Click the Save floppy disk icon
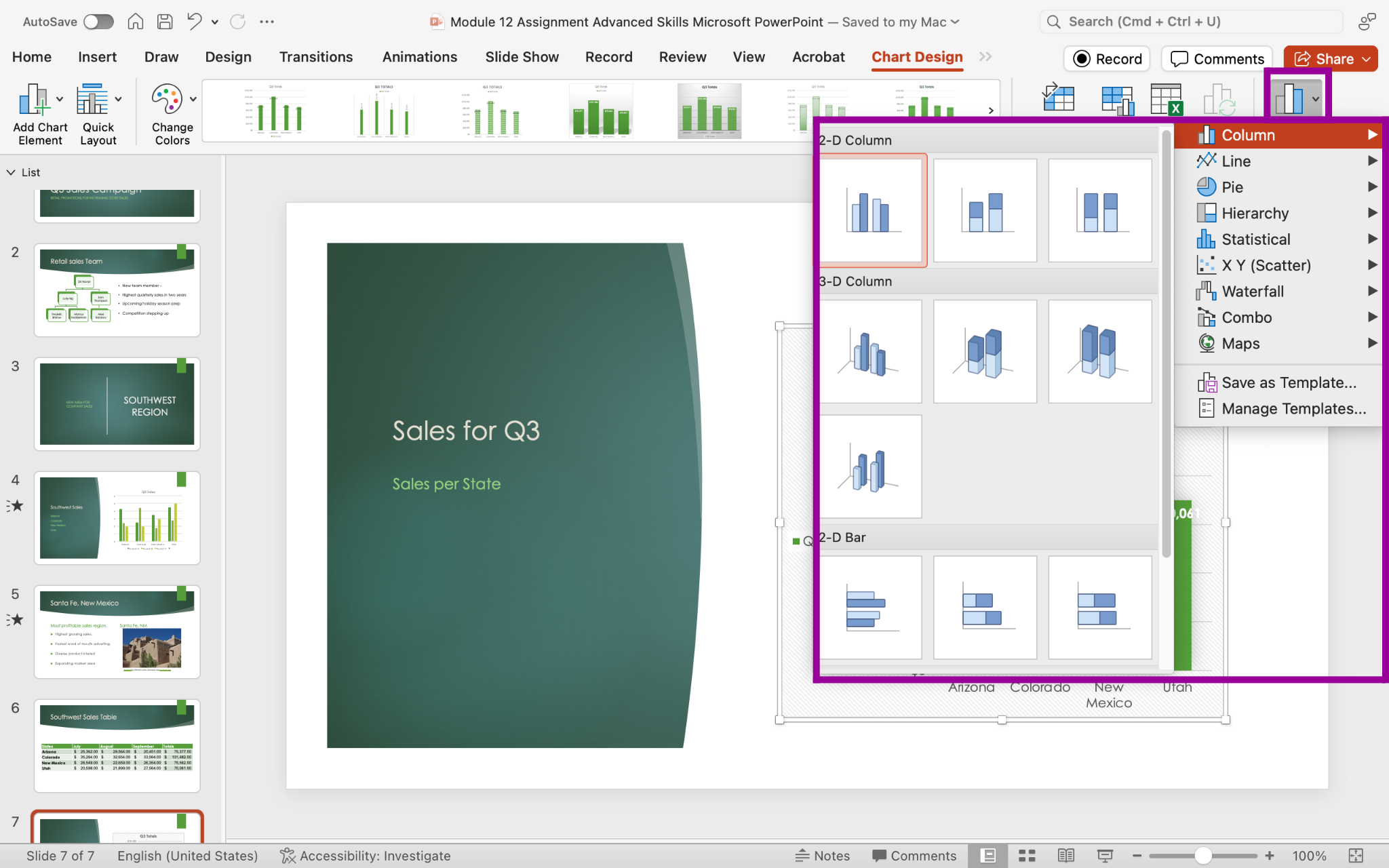 click(x=165, y=22)
